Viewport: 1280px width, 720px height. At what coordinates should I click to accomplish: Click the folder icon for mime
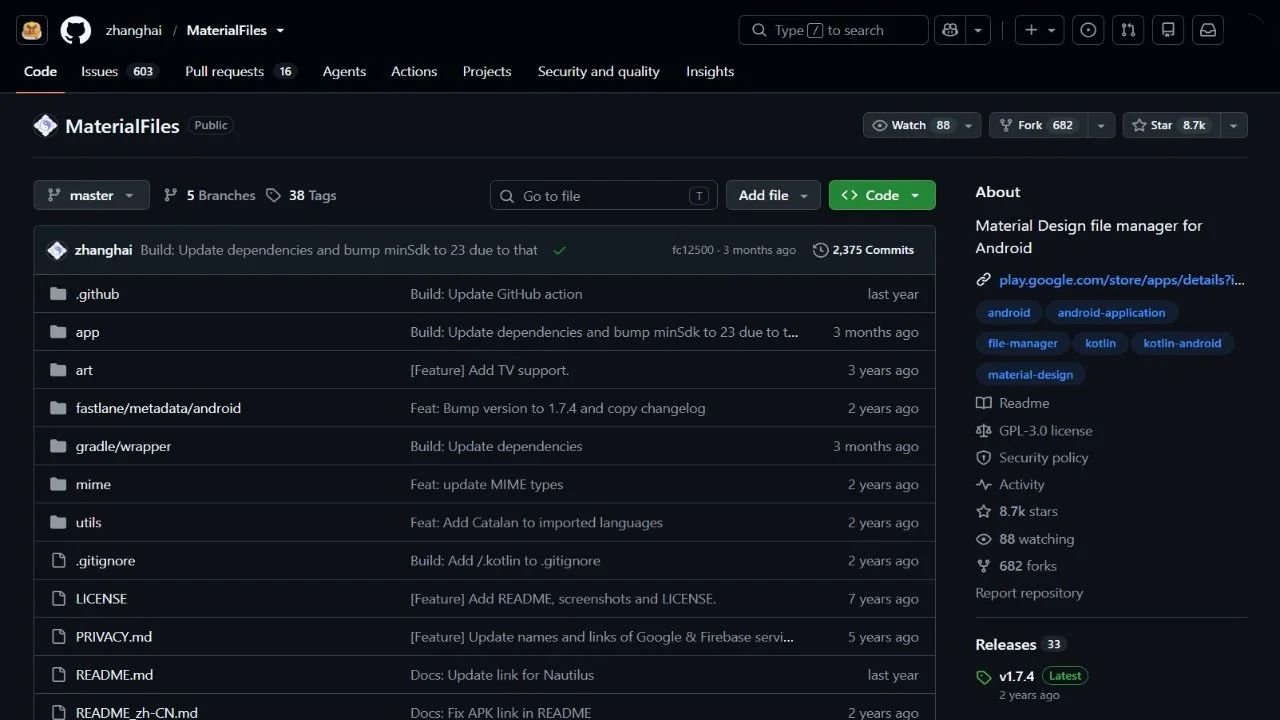(x=58, y=484)
